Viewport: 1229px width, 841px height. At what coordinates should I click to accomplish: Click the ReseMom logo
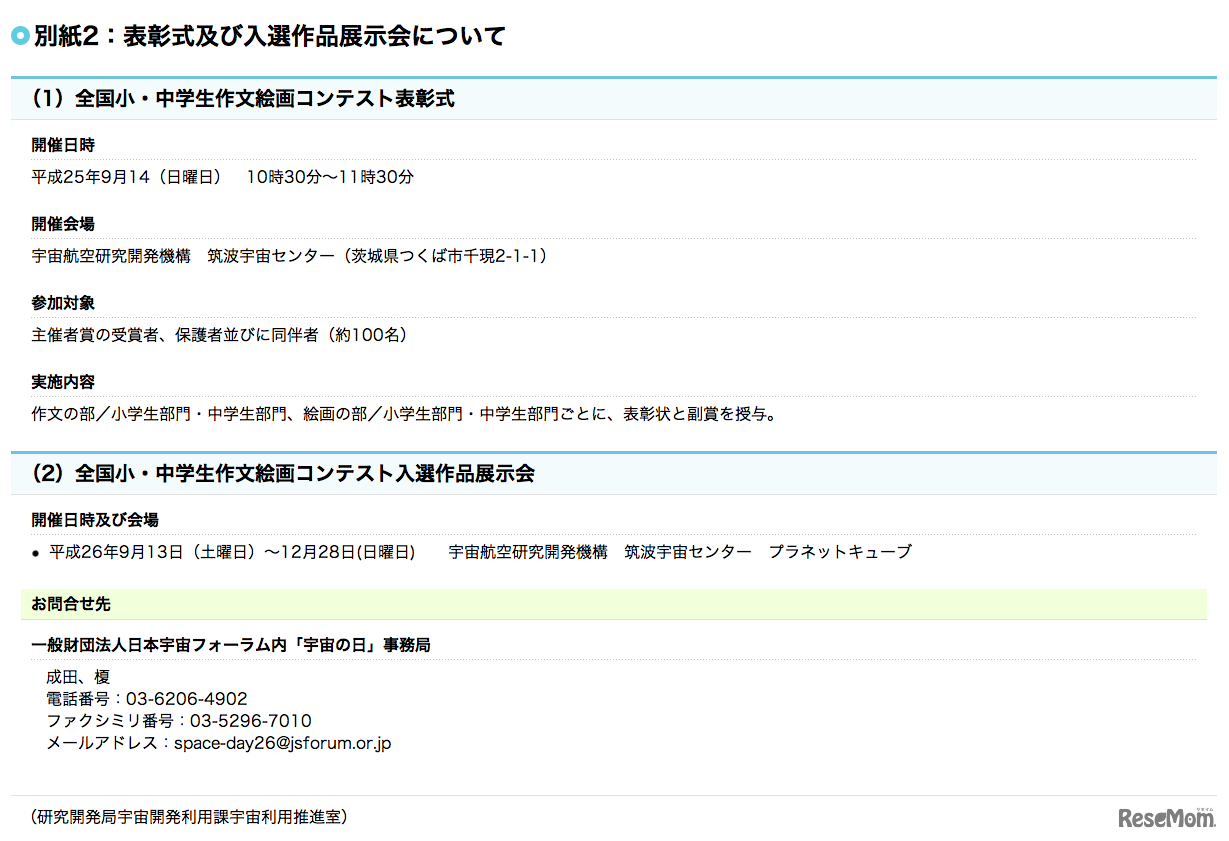1166,817
